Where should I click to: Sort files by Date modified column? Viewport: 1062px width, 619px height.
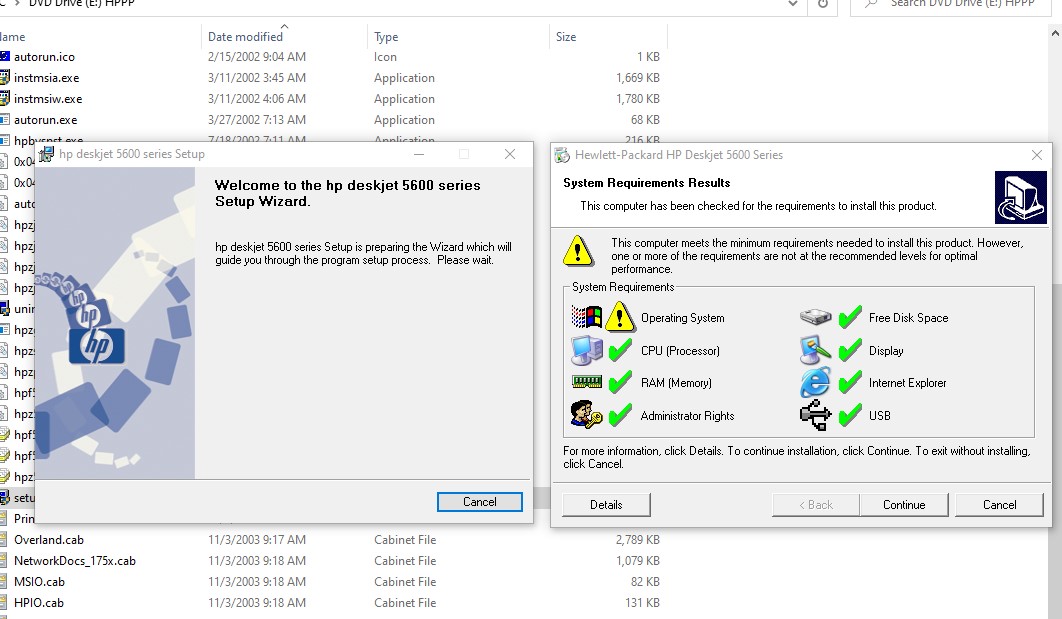[245, 37]
